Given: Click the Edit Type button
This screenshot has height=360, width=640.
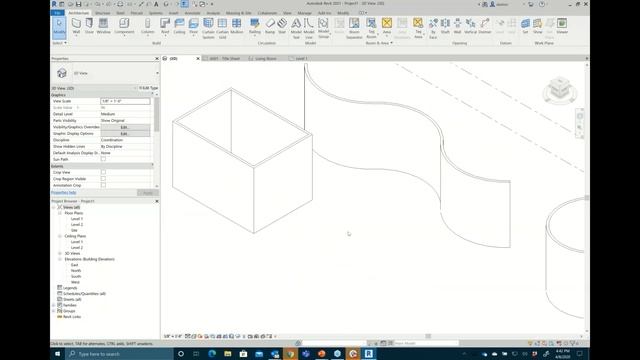Looking at the screenshot, I should tap(148, 88).
